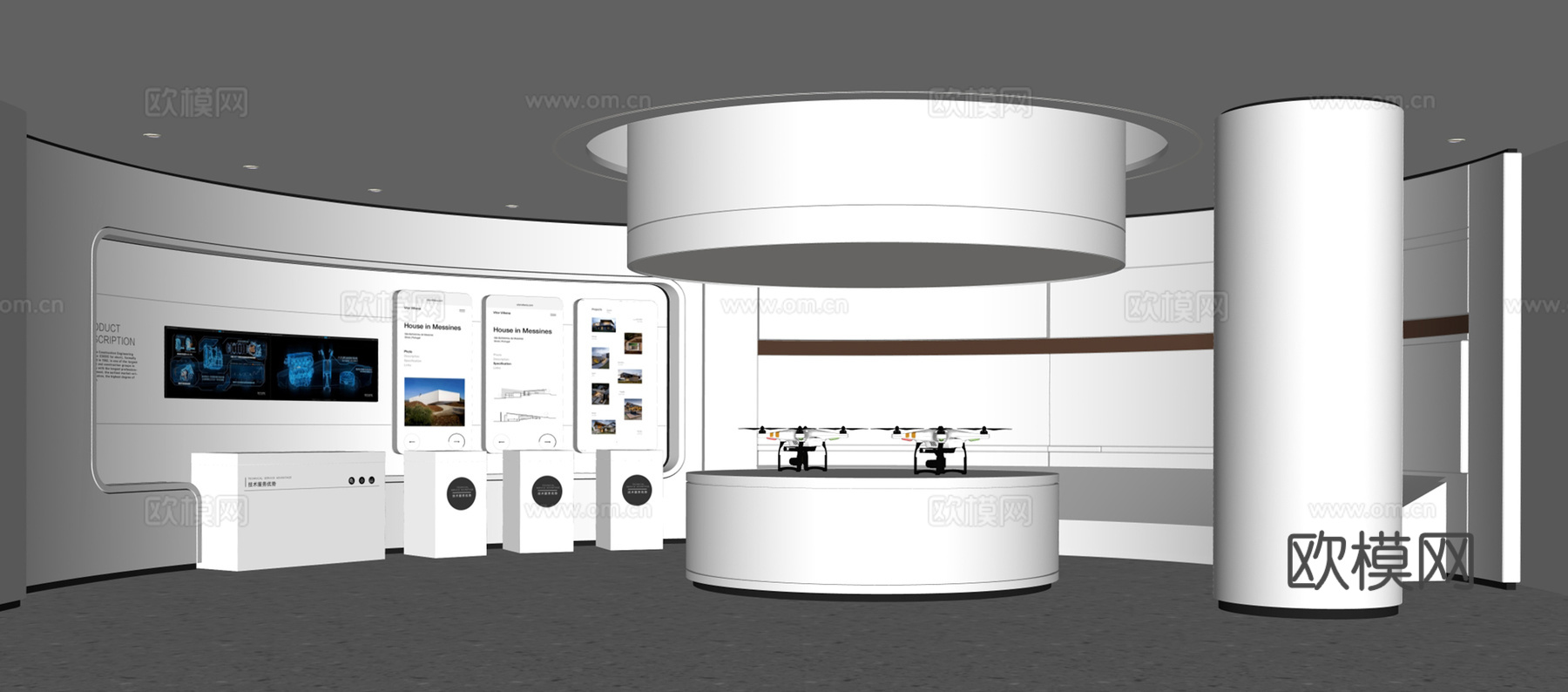1568x692 pixels.
Task: Click last round icon on the wide cabinet
Action: click(372, 480)
